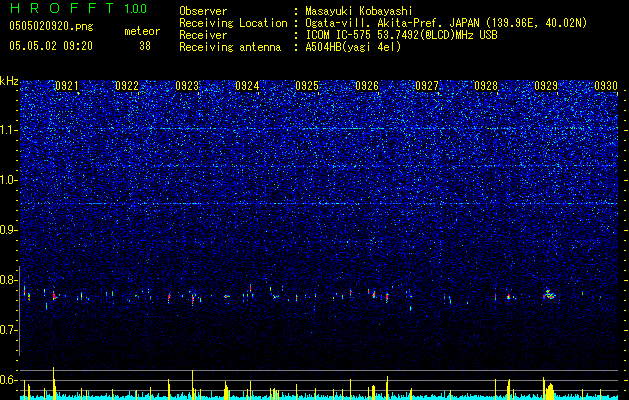Click the 0923 time marker

(x=187, y=85)
